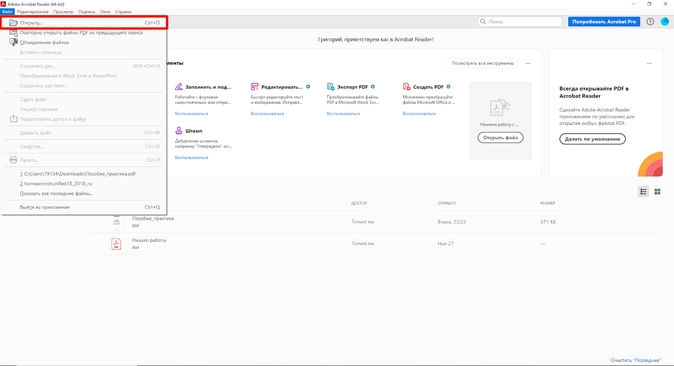Viewport: 674px width, 366px height.
Task: Click the blue badge next to Редактировать
Action: (308, 86)
